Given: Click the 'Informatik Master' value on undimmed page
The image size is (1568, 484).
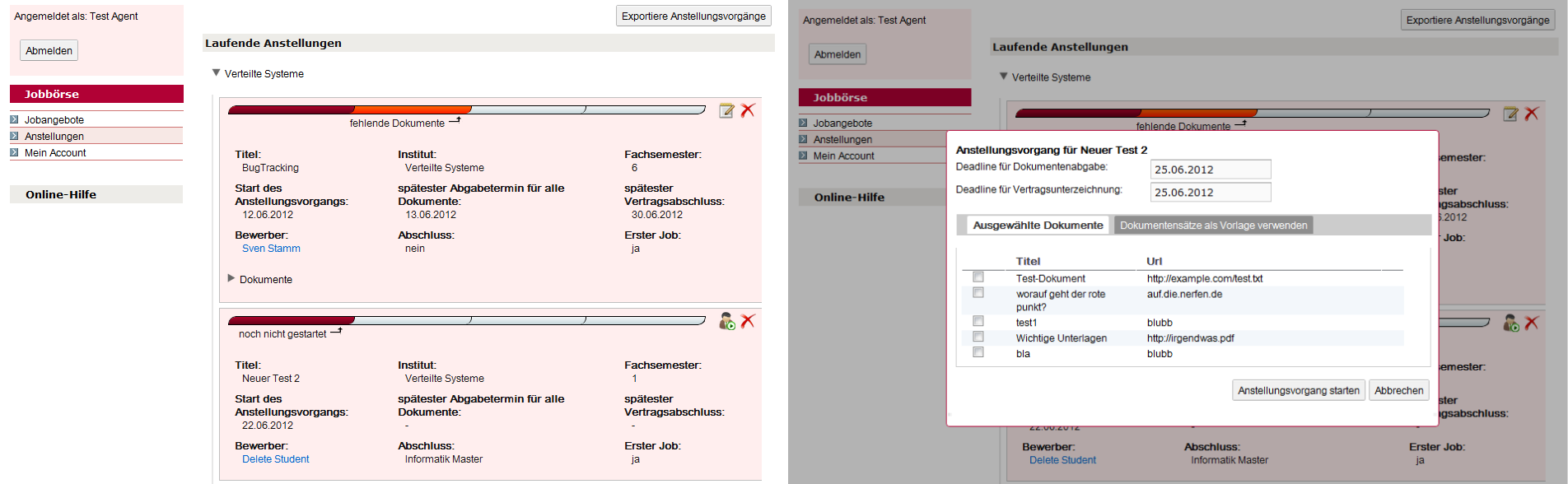Looking at the screenshot, I should click(444, 459).
